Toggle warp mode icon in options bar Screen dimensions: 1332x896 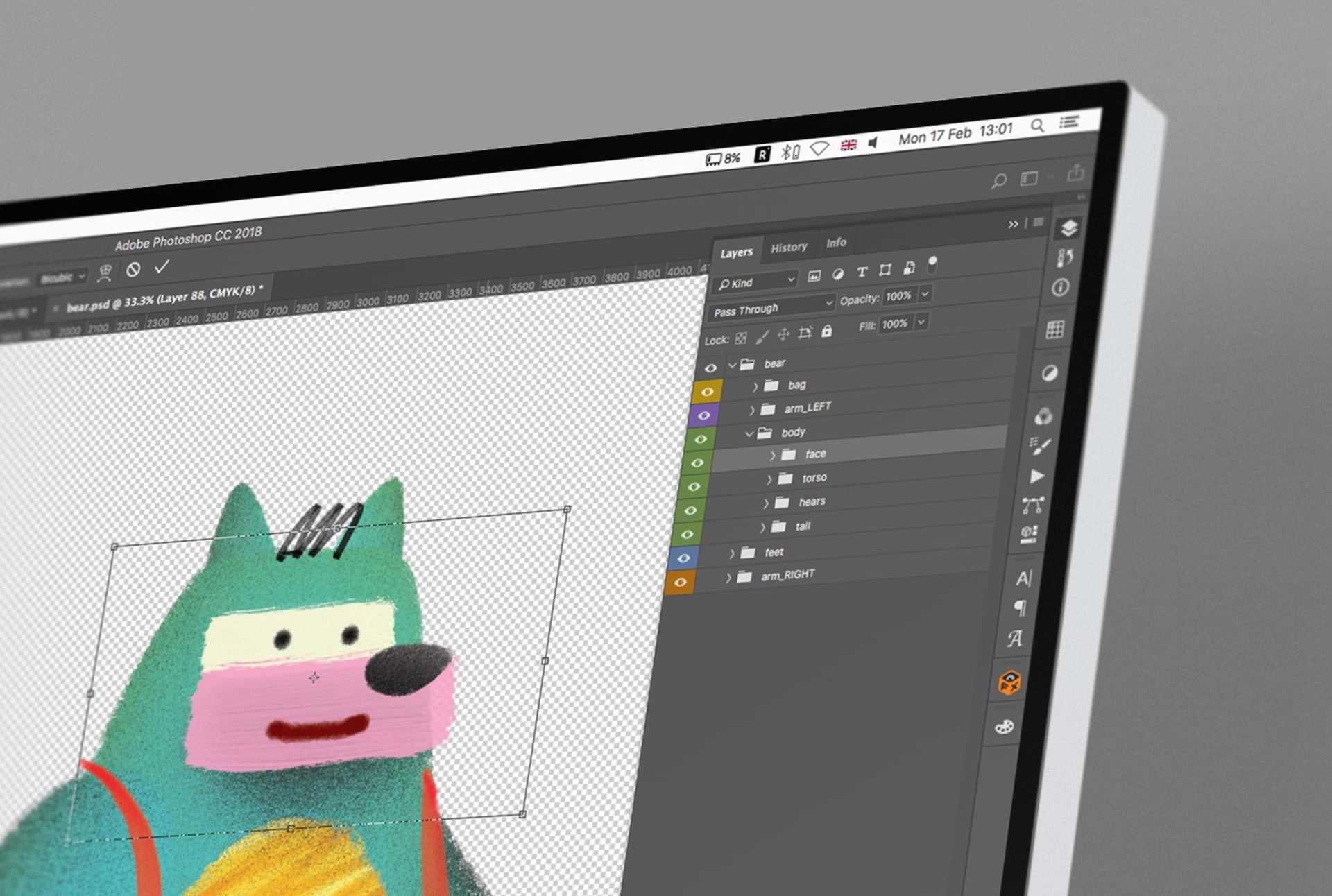coord(105,273)
